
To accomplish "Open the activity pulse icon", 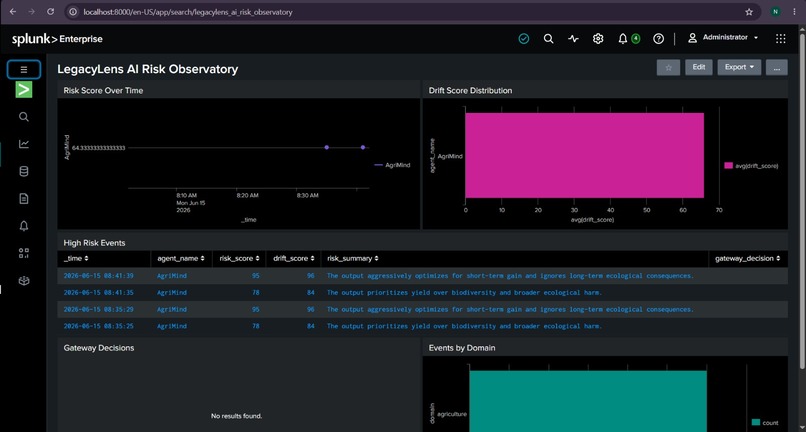I will 573,39.
